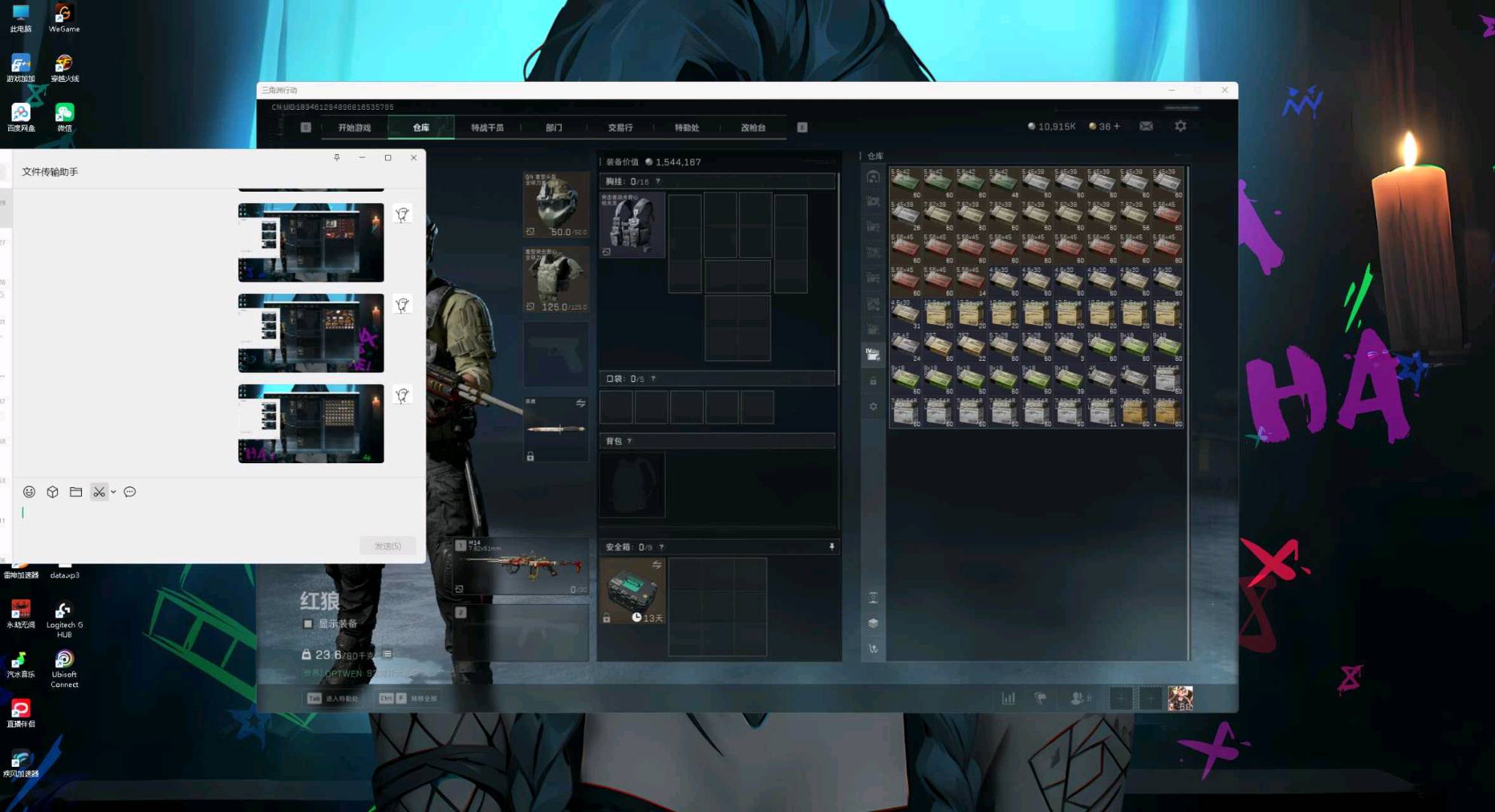
Task: Open the 特勤处 tab
Action: pos(687,127)
